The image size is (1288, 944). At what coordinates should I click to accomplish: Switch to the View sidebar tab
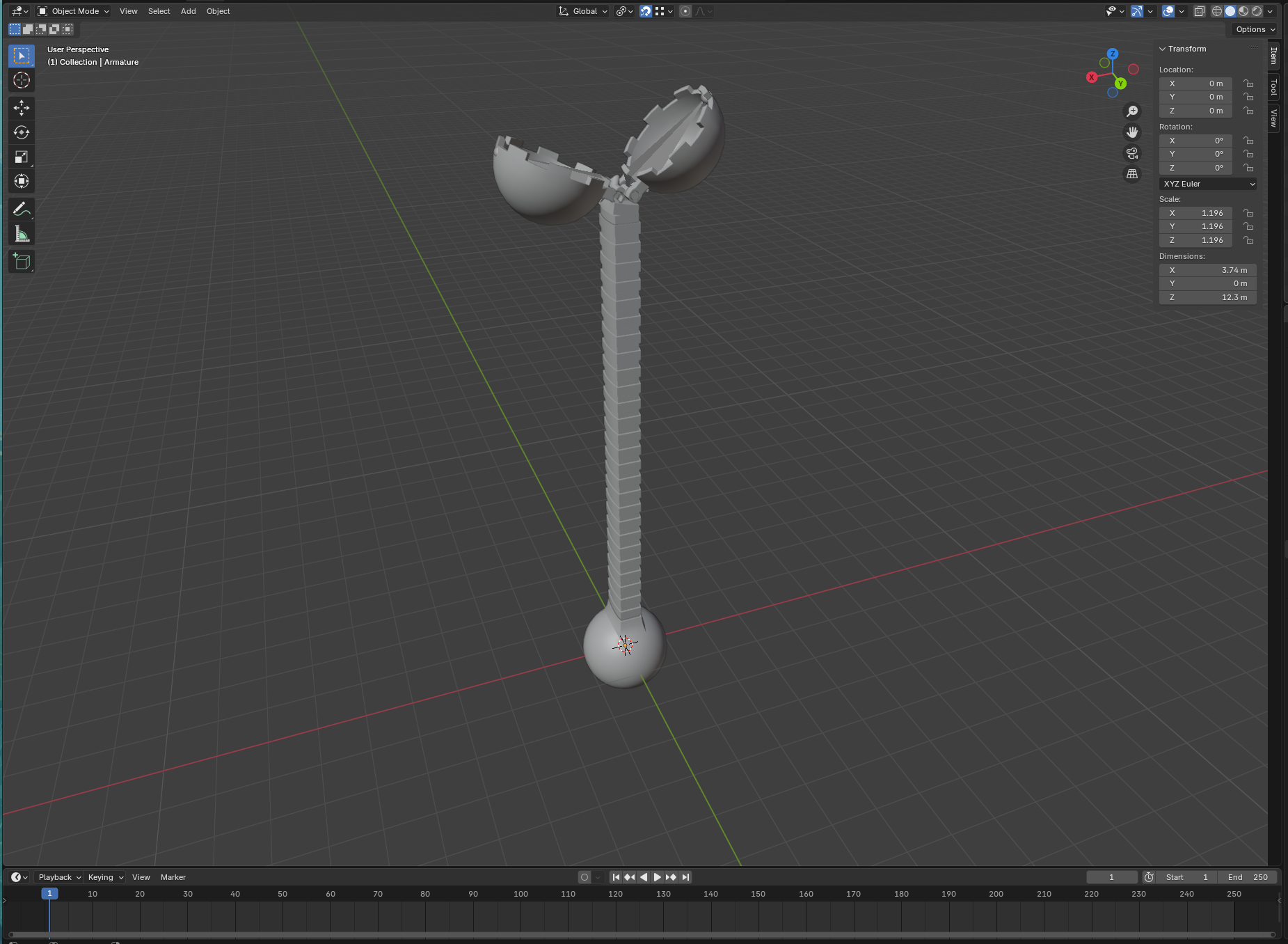[x=1273, y=118]
